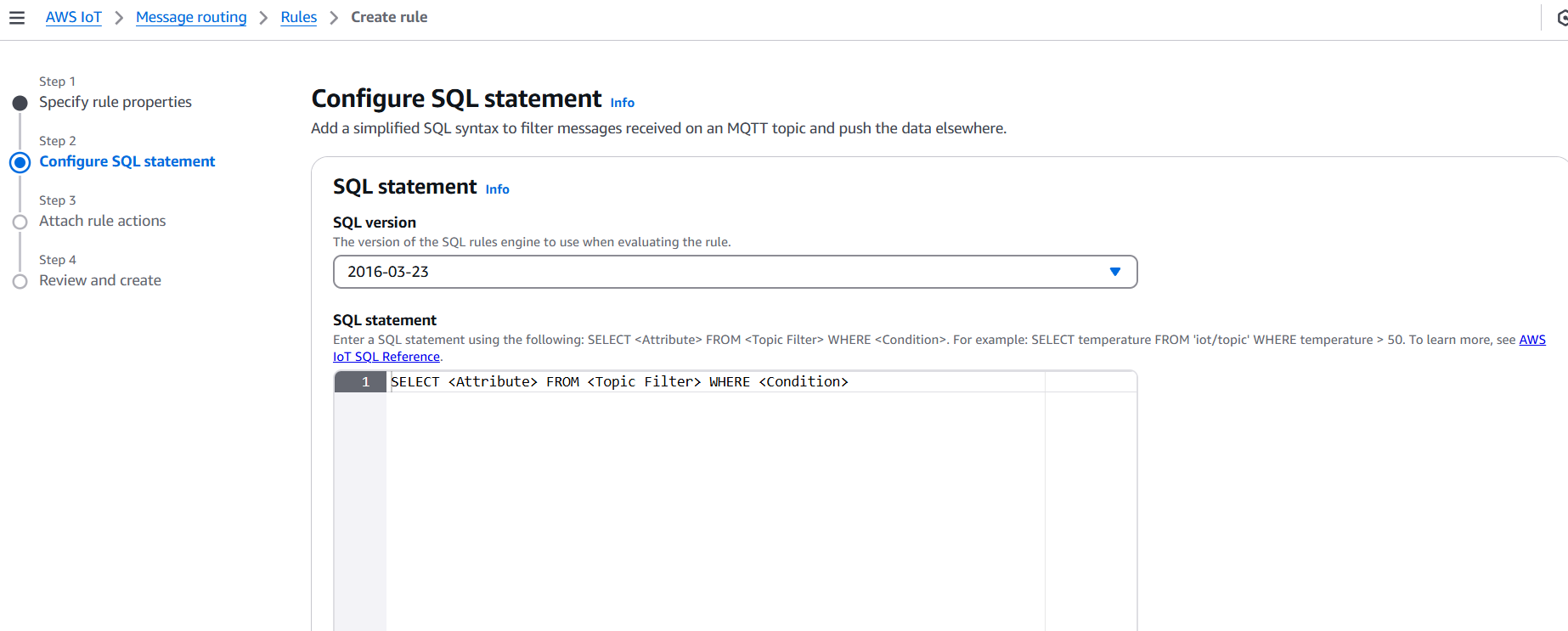This screenshot has width=1568, height=631.
Task: Select line number 1 in editor gutter
Action: click(366, 382)
